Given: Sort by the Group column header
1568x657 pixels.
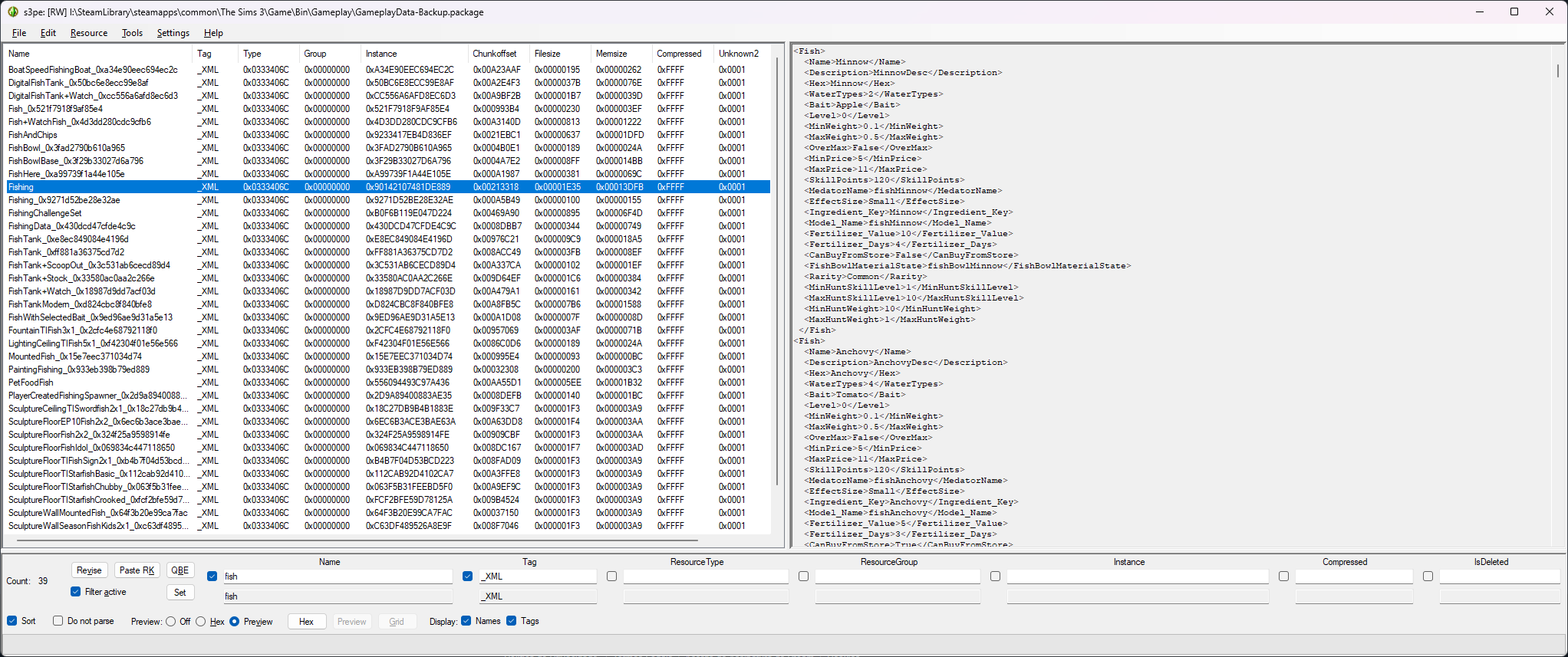Looking at the screenshot, I should (331, 54).
